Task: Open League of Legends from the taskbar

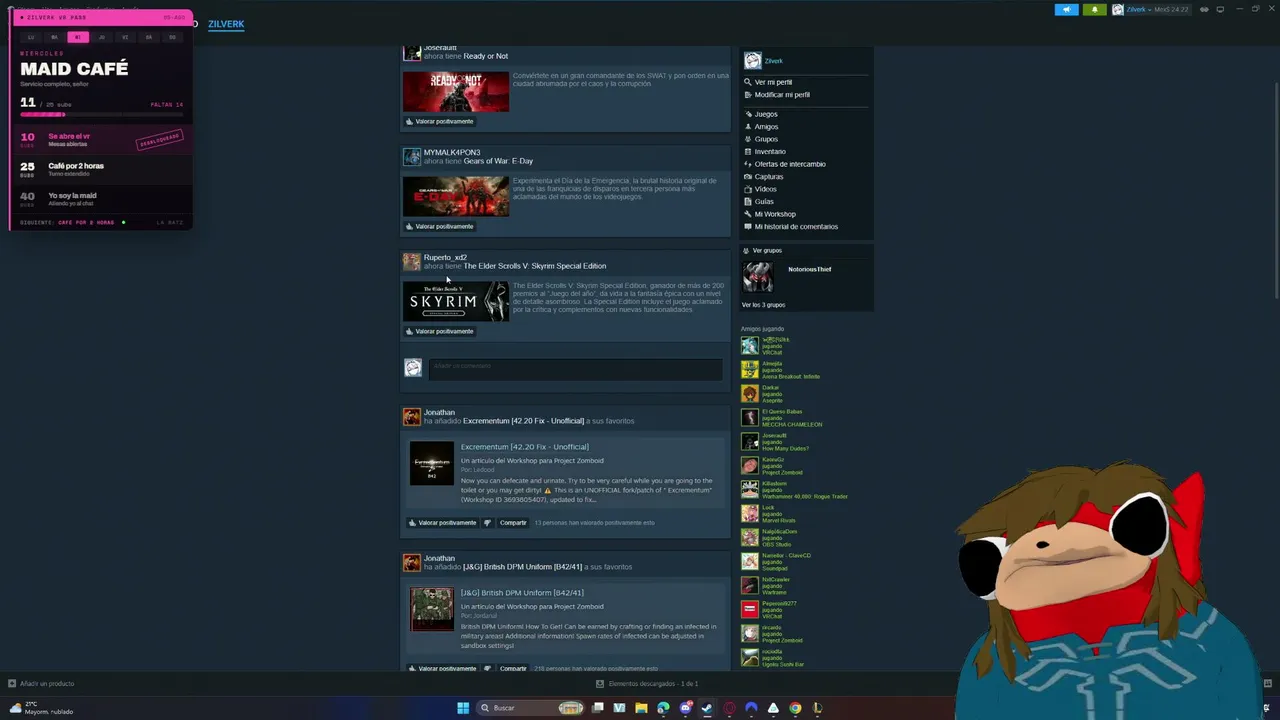Action: [817, 708]
